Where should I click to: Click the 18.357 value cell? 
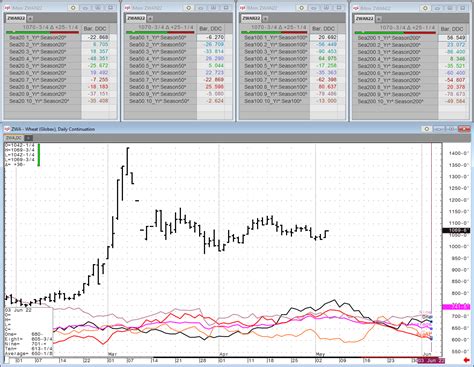96,51
